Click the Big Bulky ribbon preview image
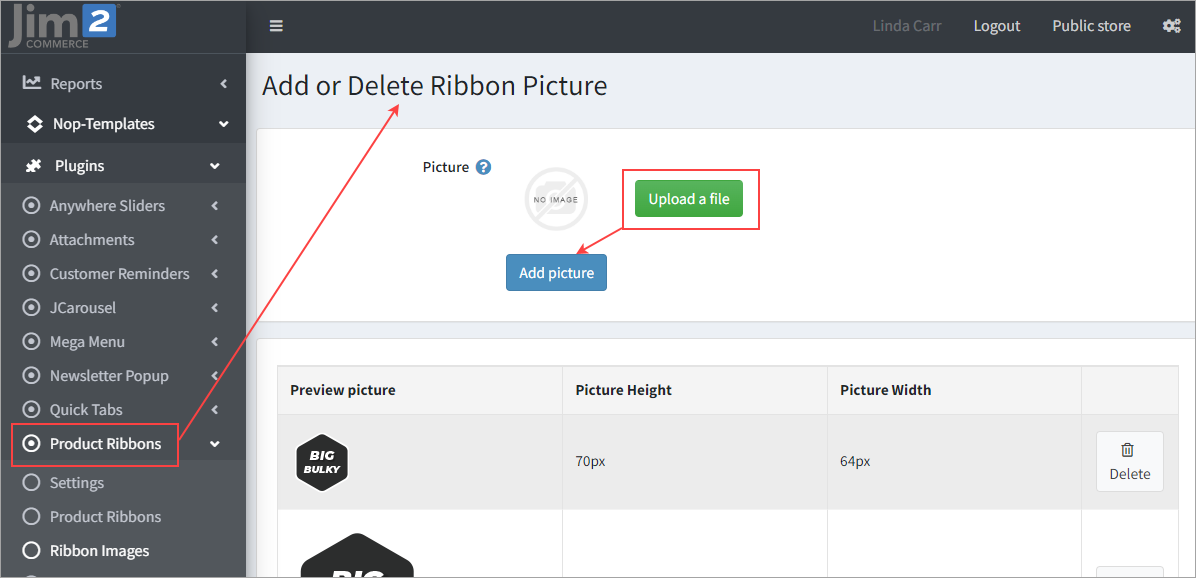The width and height of the screenshot is (1196, 578). (322, 462)
